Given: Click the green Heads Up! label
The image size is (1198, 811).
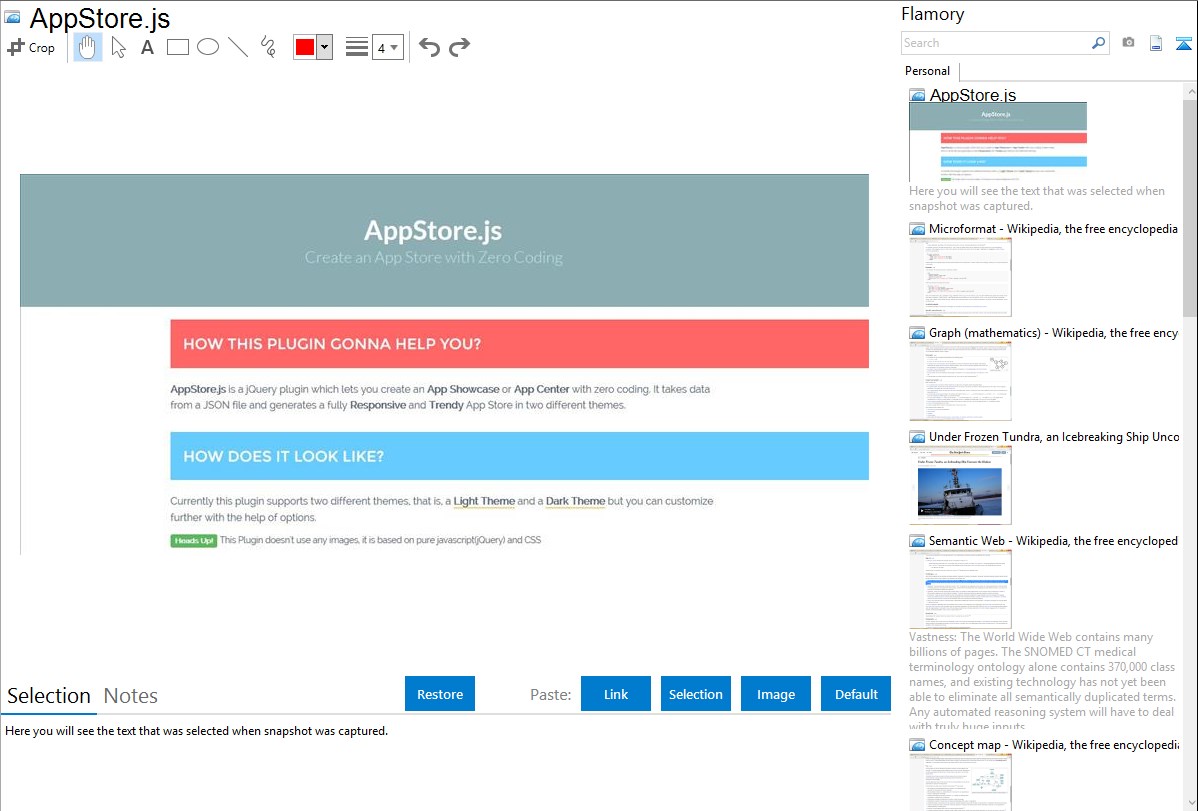Looking at the screenshot, I should point(193,540).
